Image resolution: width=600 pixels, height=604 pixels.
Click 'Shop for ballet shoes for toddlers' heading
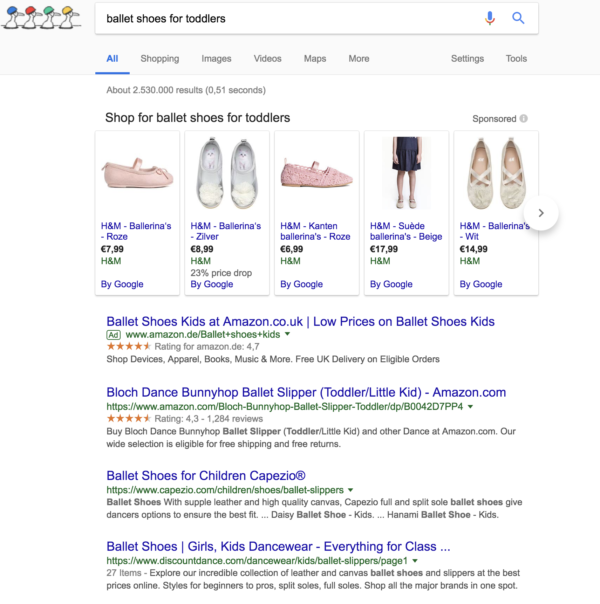(x=198, y=117)
